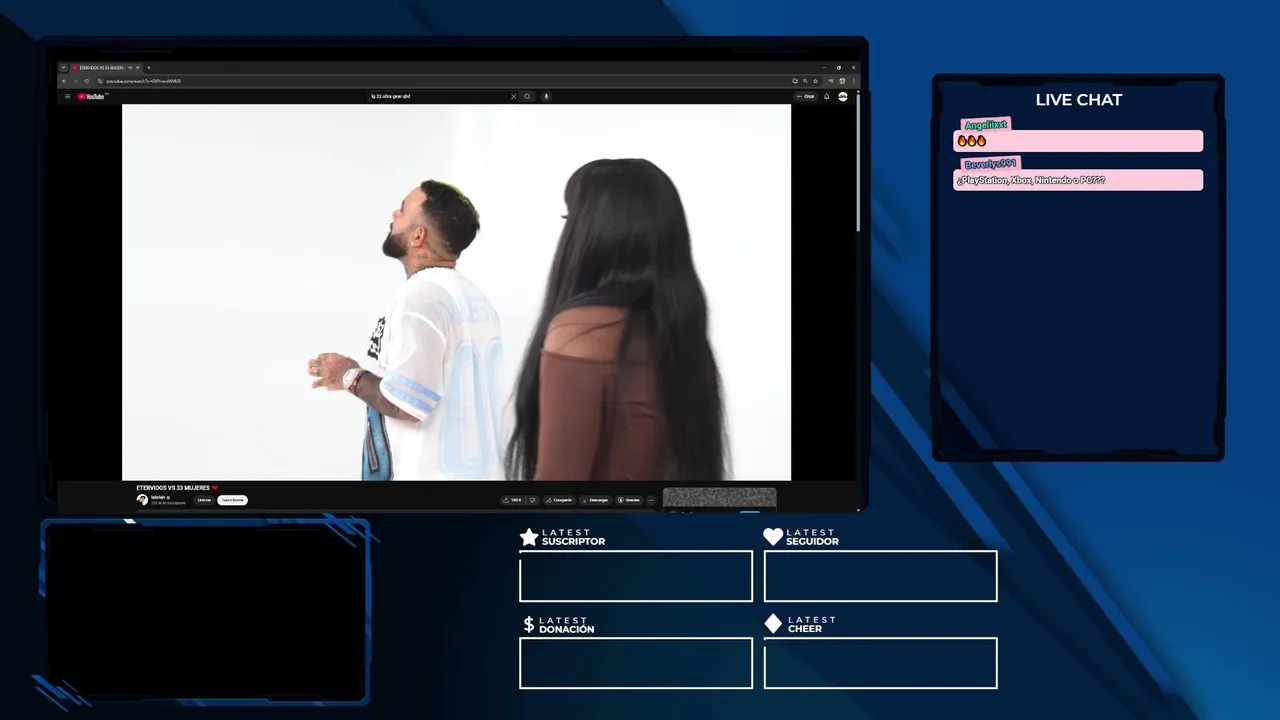Go back using browser back arrow
This screenshot has height=720, width=1280.
point(64,81)
